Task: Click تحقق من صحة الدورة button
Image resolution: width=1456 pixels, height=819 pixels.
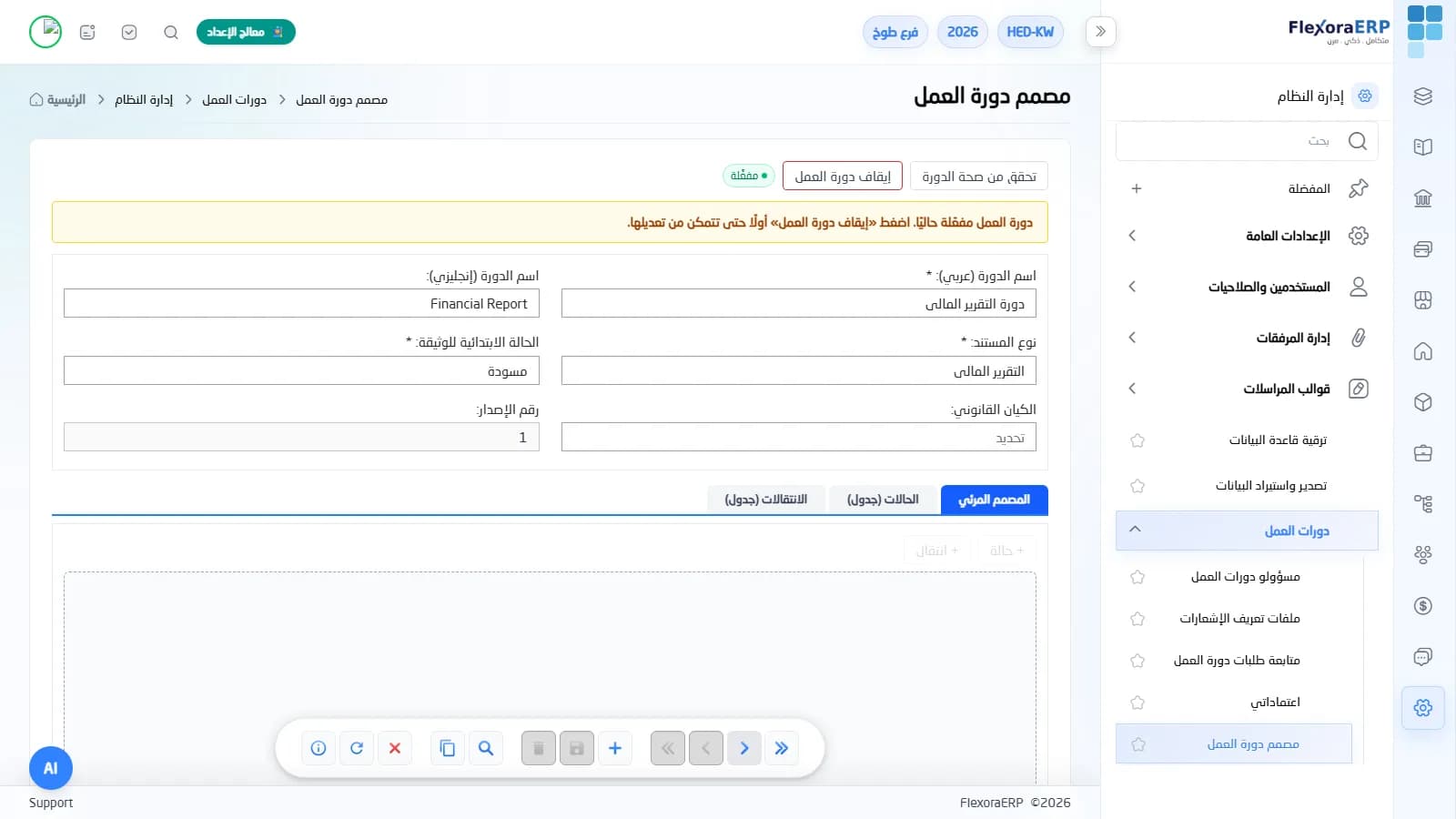Action: (979, 176)
